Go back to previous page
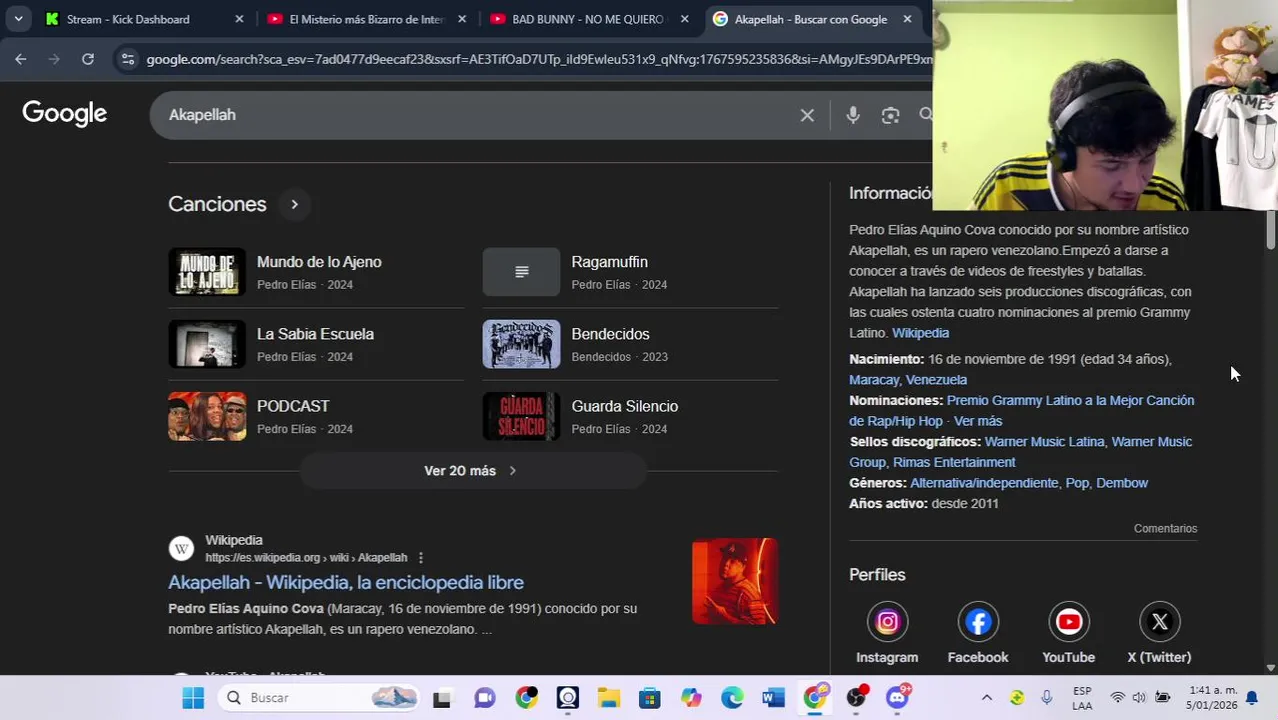 (x=21, y=59)
